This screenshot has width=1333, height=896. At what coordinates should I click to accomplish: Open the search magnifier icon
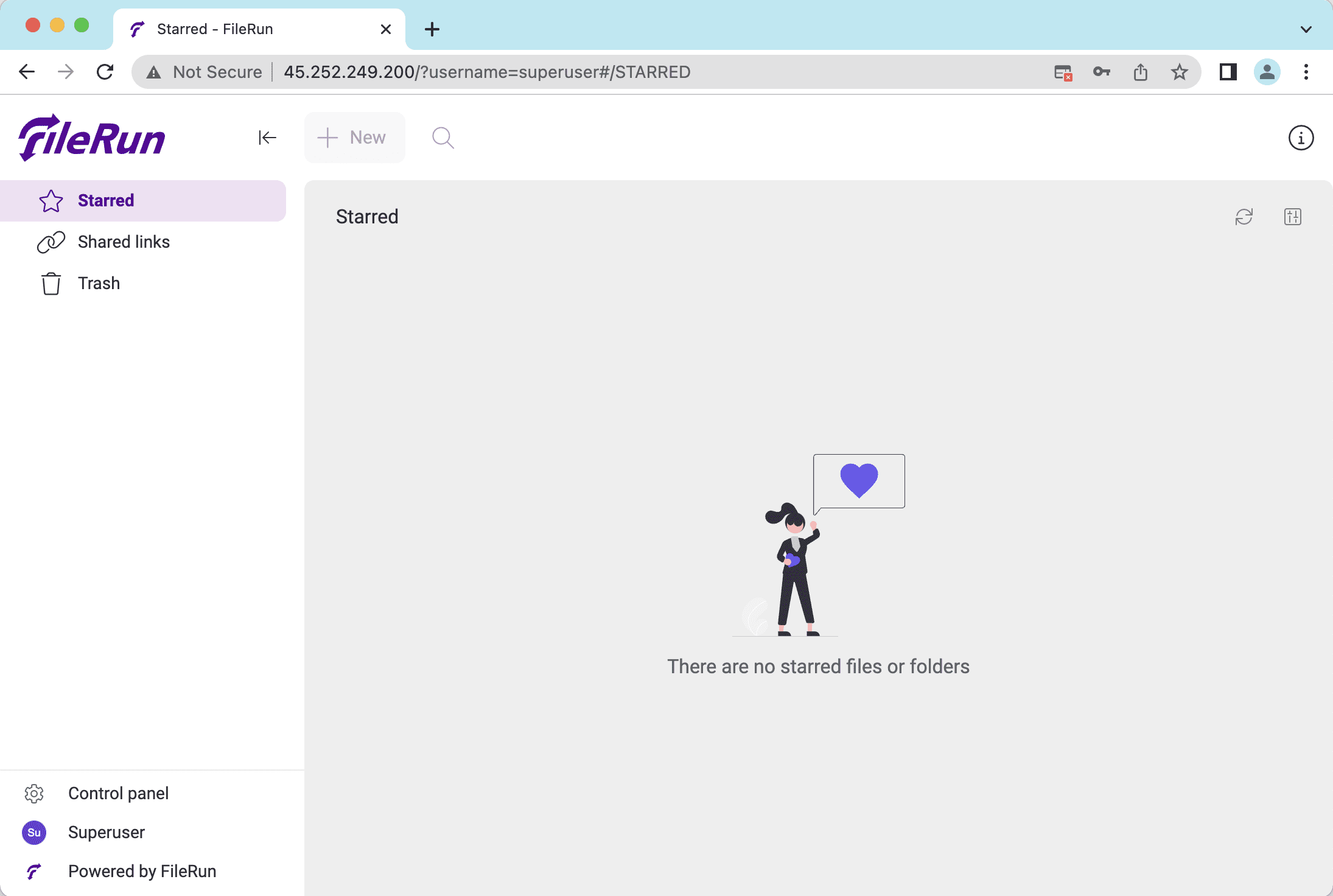coord(443,138)
